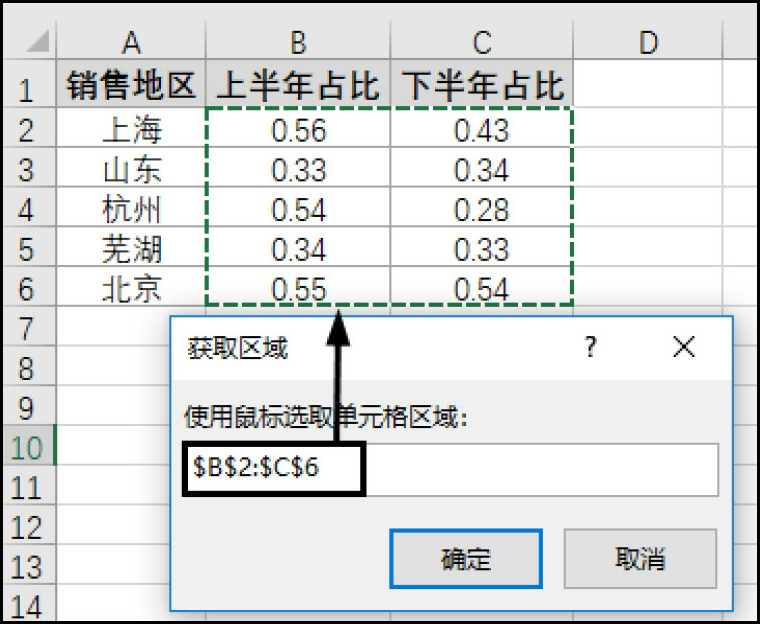Click cell 上海
This screenshot has height=624, width=760.
coord(131,127)
